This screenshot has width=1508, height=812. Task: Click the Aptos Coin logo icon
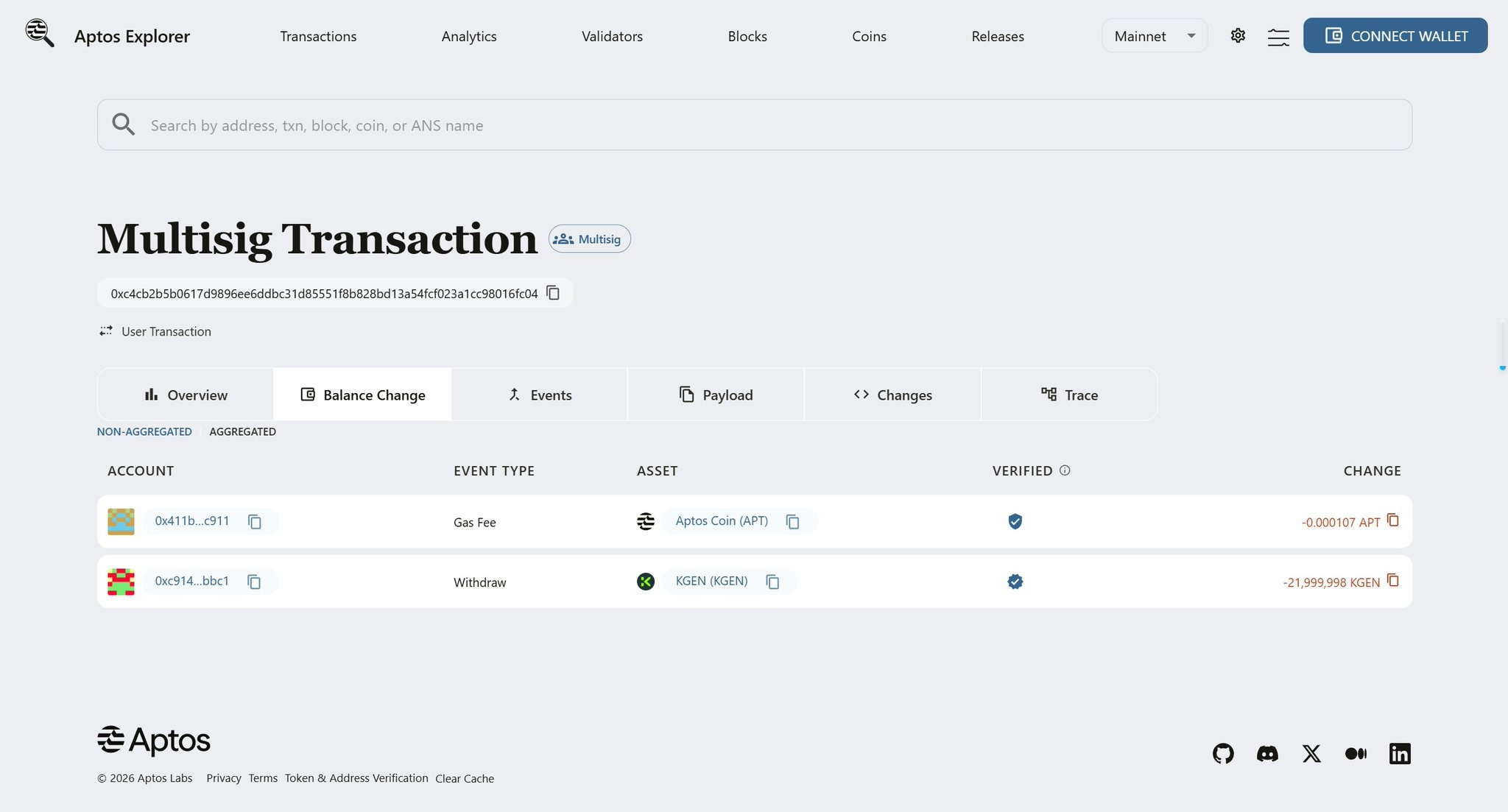646,521
